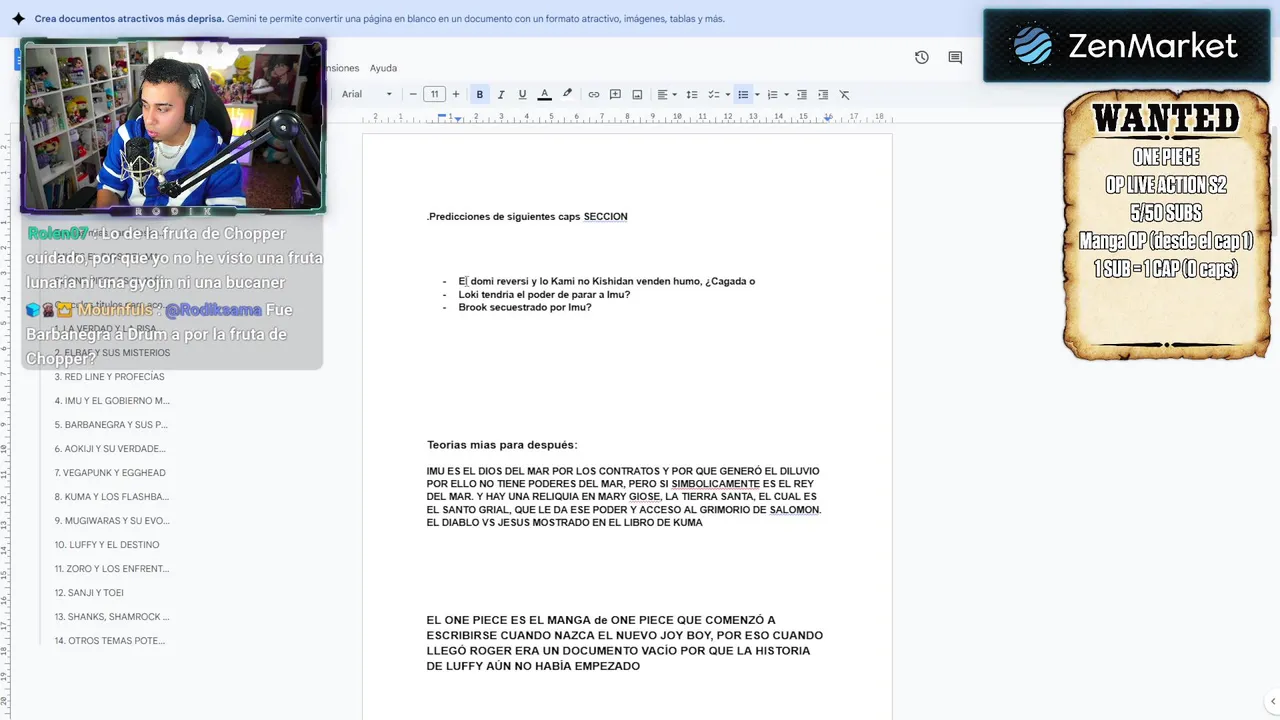Insert a link using the link icon
This screenshot has width=1280, height=720.
[x=594, y=94]
